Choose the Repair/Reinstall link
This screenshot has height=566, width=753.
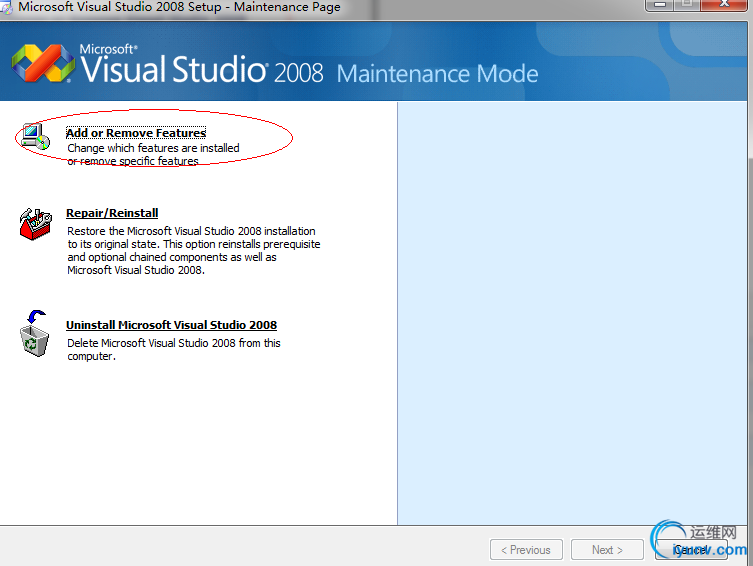tap(112, 213)
